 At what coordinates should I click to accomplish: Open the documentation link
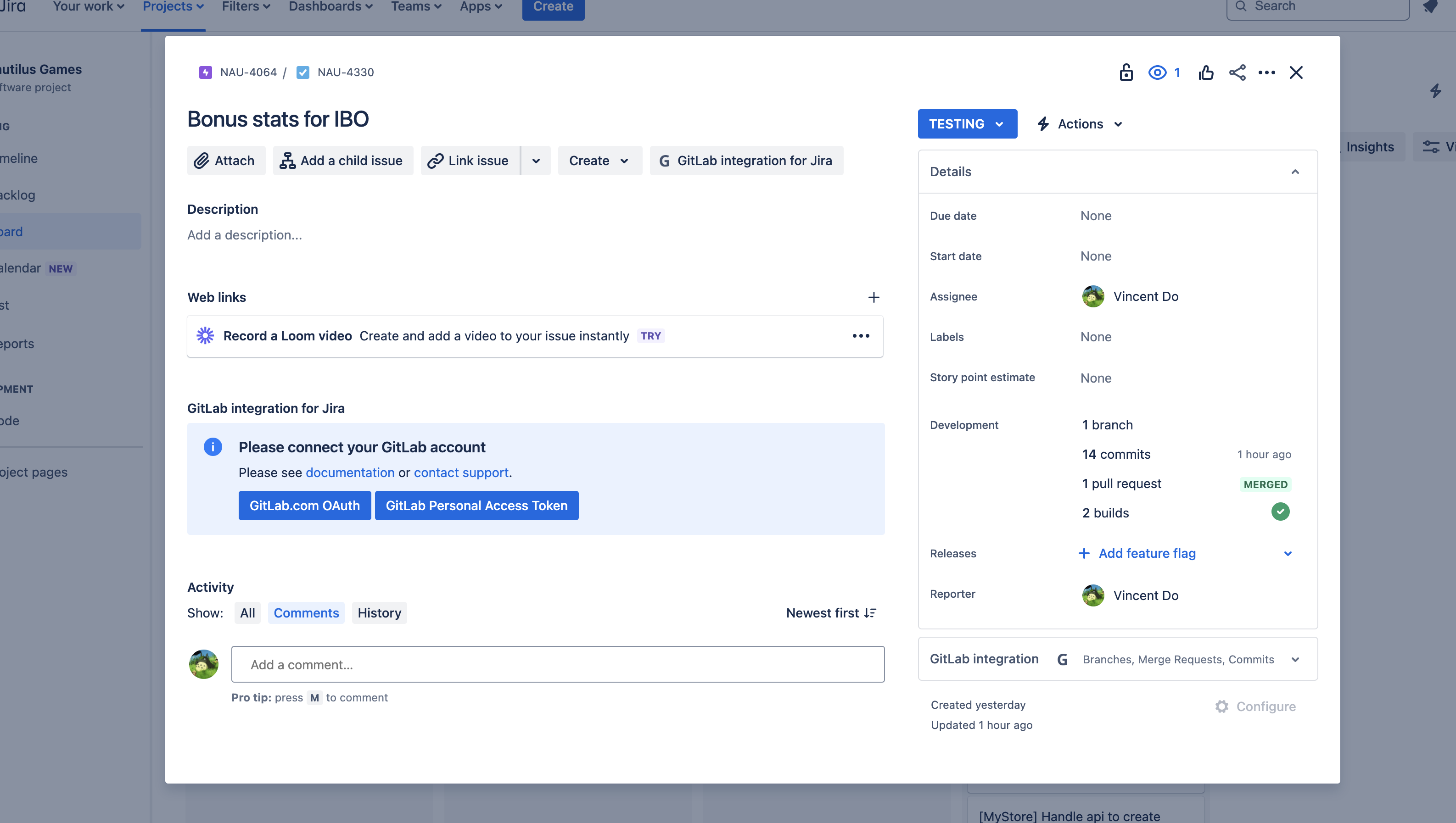(350, 473)
